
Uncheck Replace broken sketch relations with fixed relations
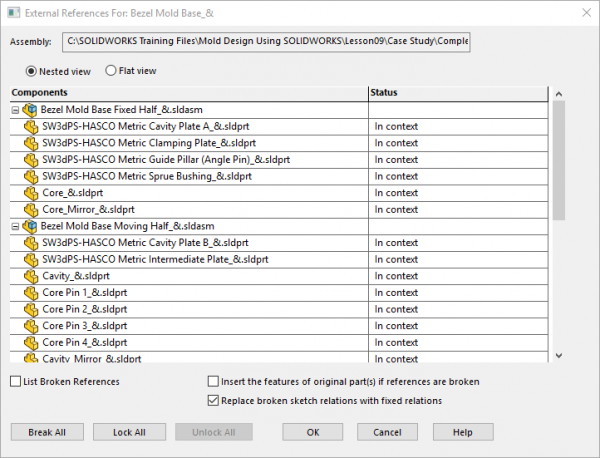click(213, 401)
